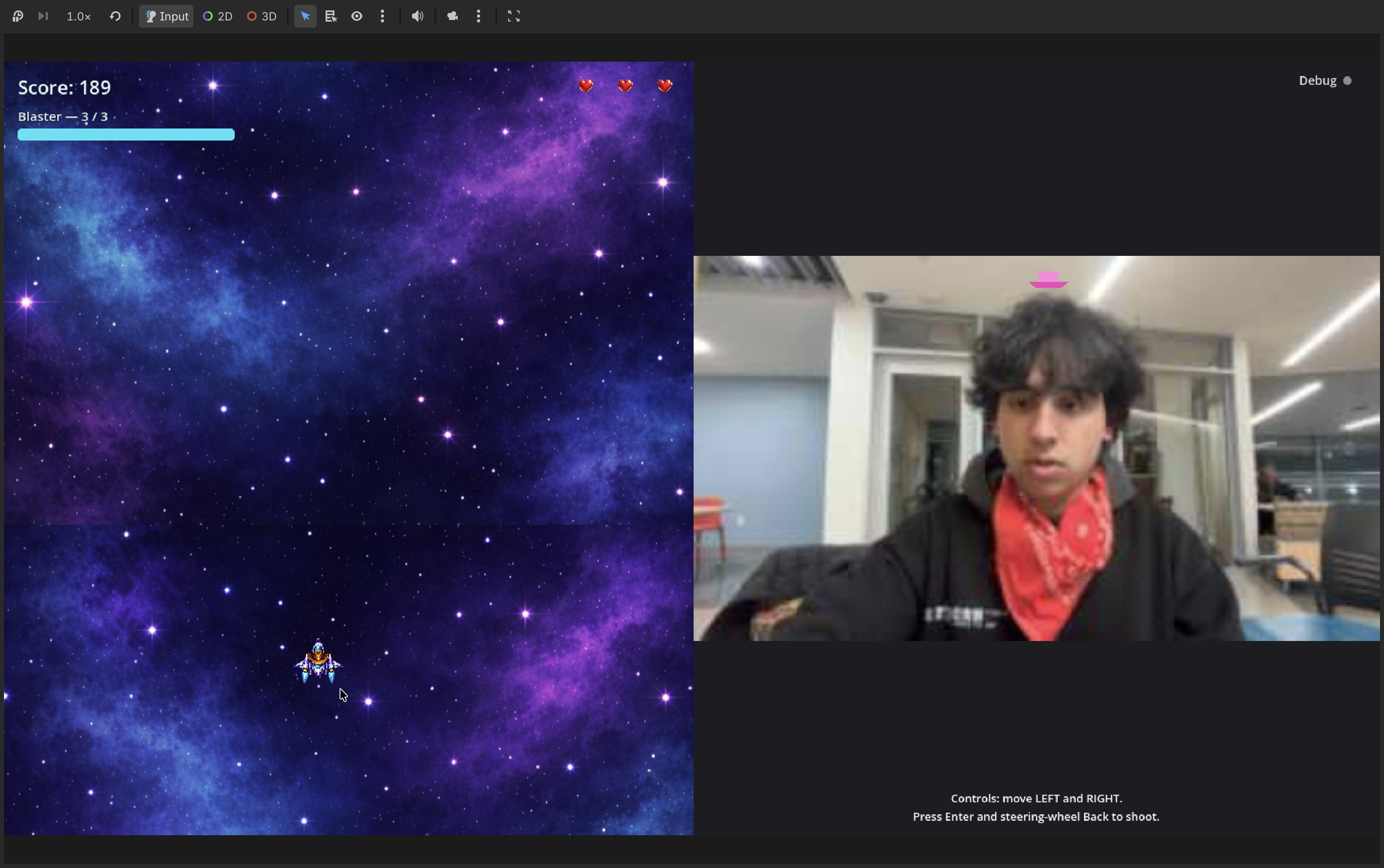Activate the arrow select tool
The height and width of the screenshot is (868, 1384).
(x=306, y=16)
